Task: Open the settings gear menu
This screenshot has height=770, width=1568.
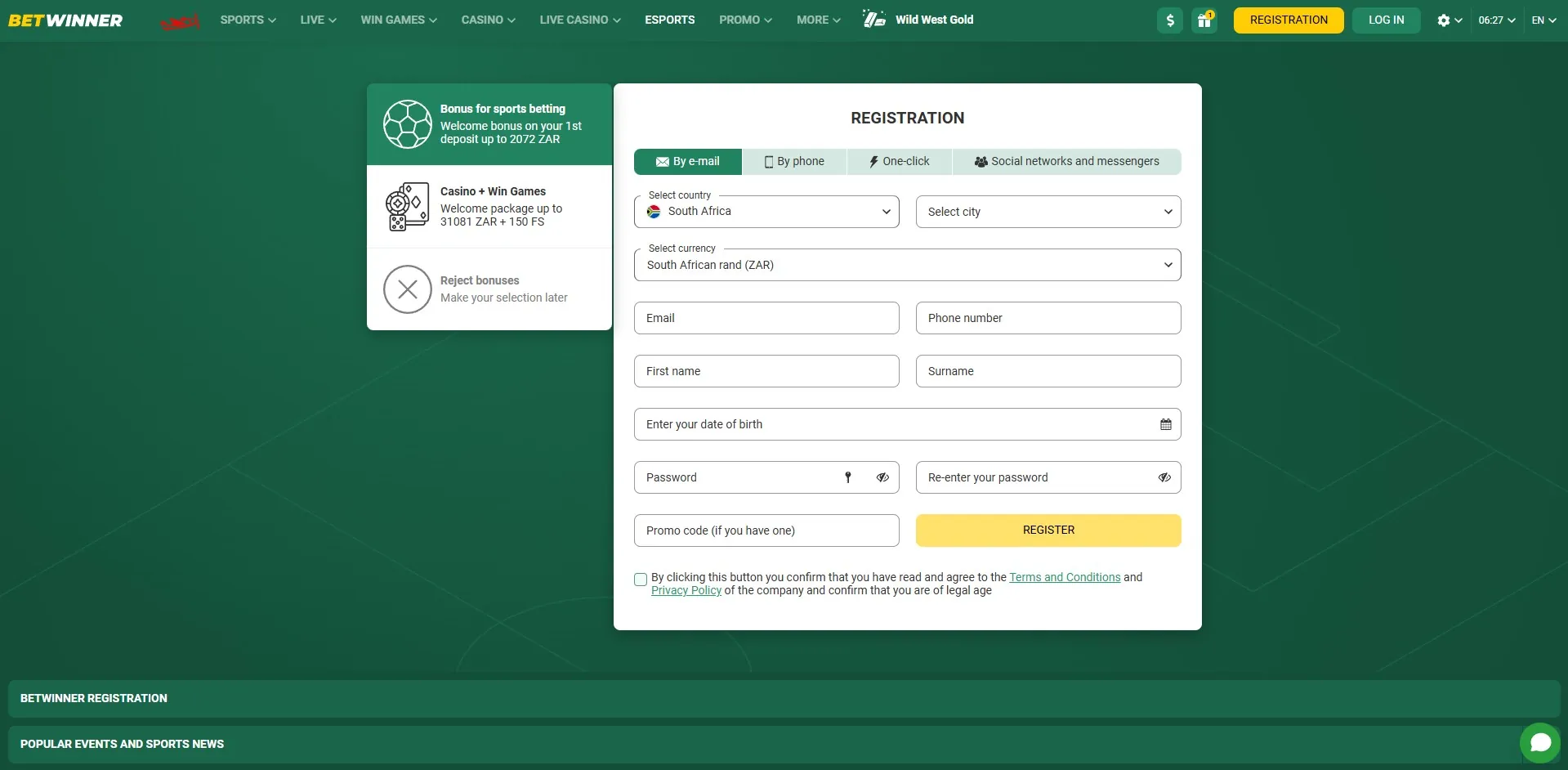Action: (1445, 20)
